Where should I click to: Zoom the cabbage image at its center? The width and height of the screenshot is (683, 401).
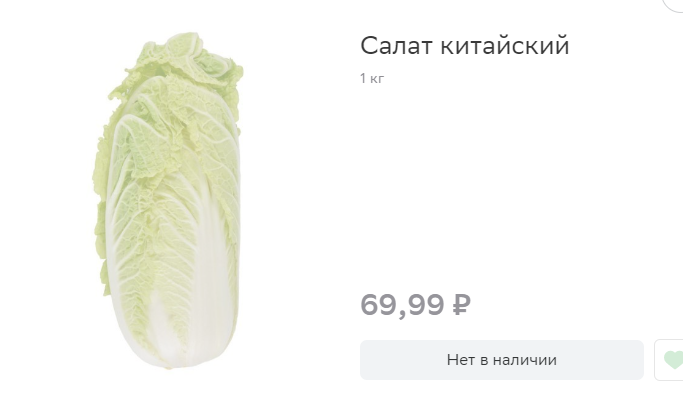pyautogui.click(x=168, y=200)
